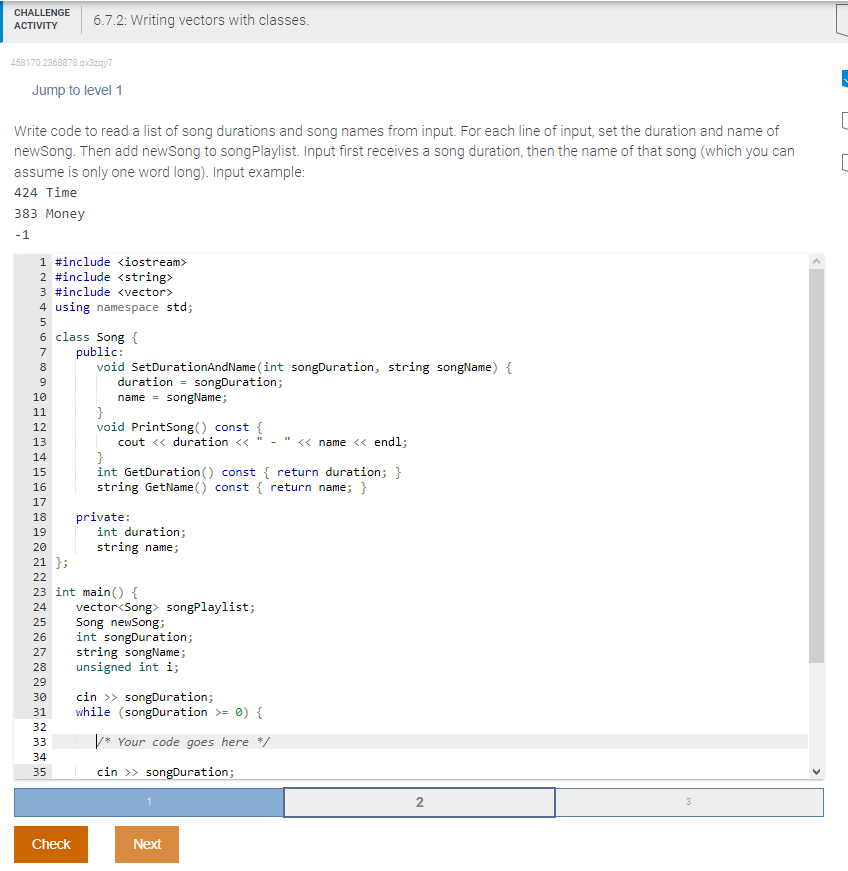Open the Jump to level 1 link
The image size is (848, 871).
coord(78,90)
